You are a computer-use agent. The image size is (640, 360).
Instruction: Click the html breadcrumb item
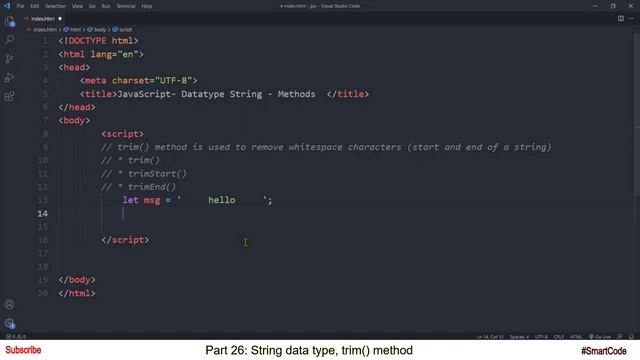[x=72, y=30]
